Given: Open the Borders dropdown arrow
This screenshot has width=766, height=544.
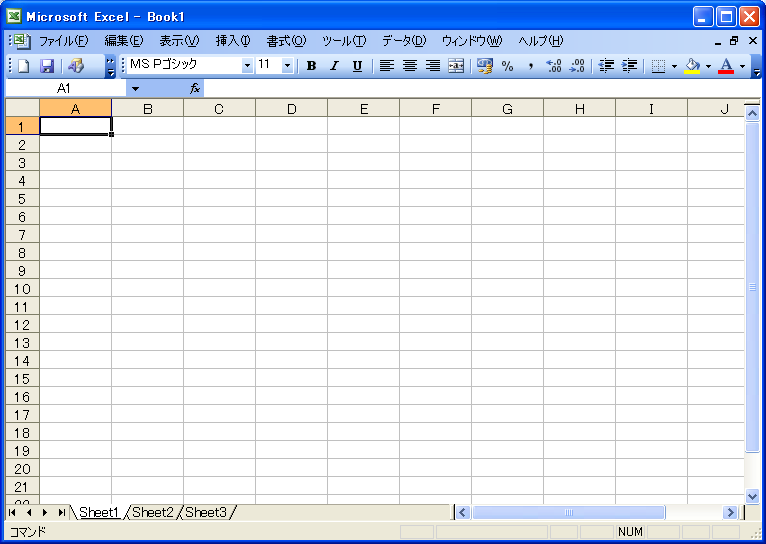Looking at the screenshot, I should pos(674,66).
